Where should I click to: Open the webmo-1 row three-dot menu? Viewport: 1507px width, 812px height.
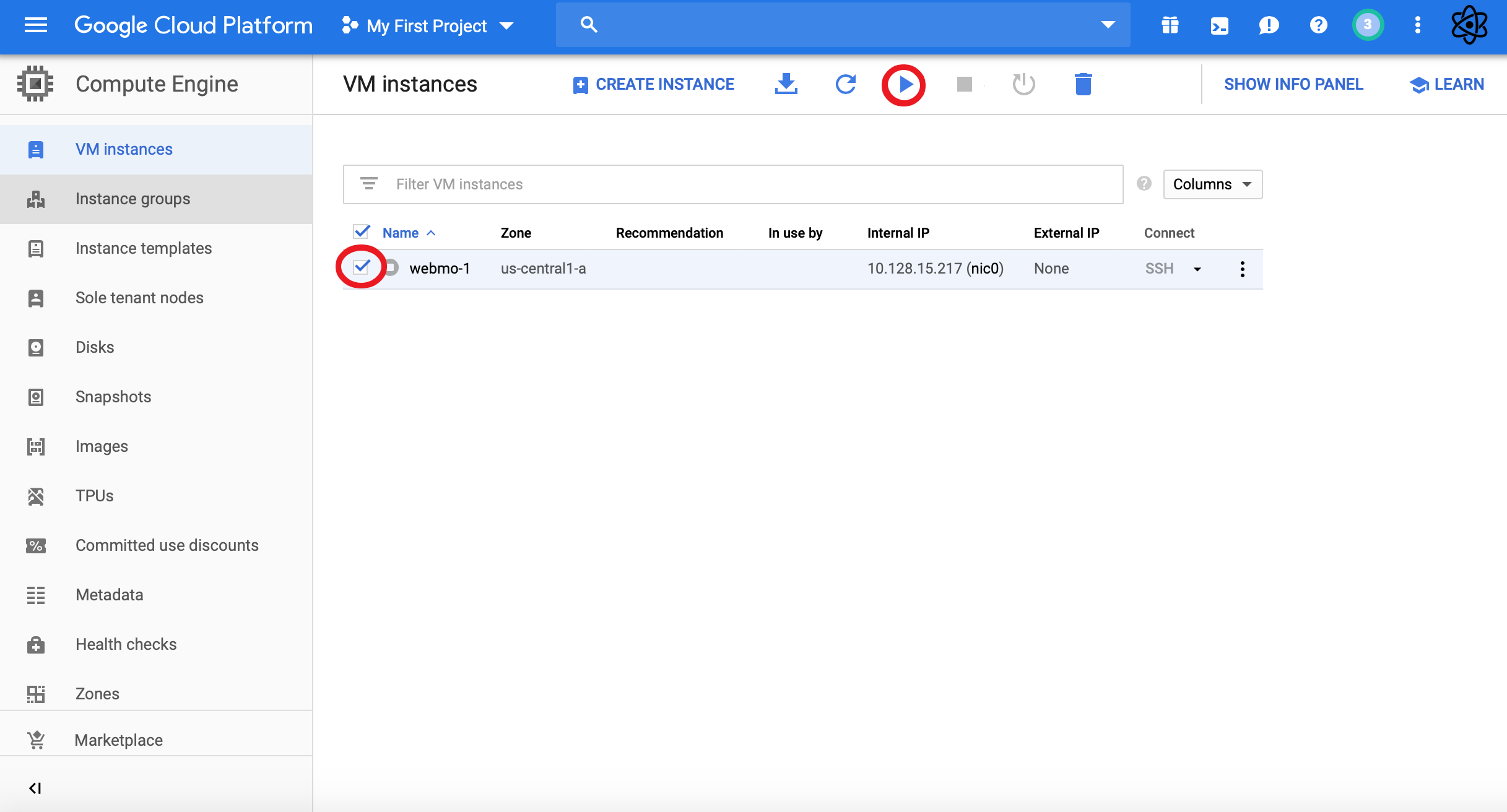tap(1242, 269)
